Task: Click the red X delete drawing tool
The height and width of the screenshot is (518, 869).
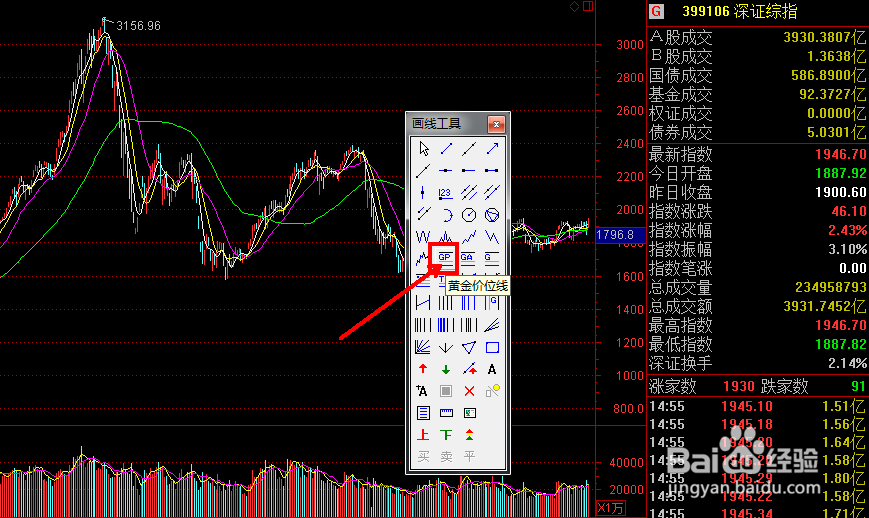Action: [x=469, y=391]
